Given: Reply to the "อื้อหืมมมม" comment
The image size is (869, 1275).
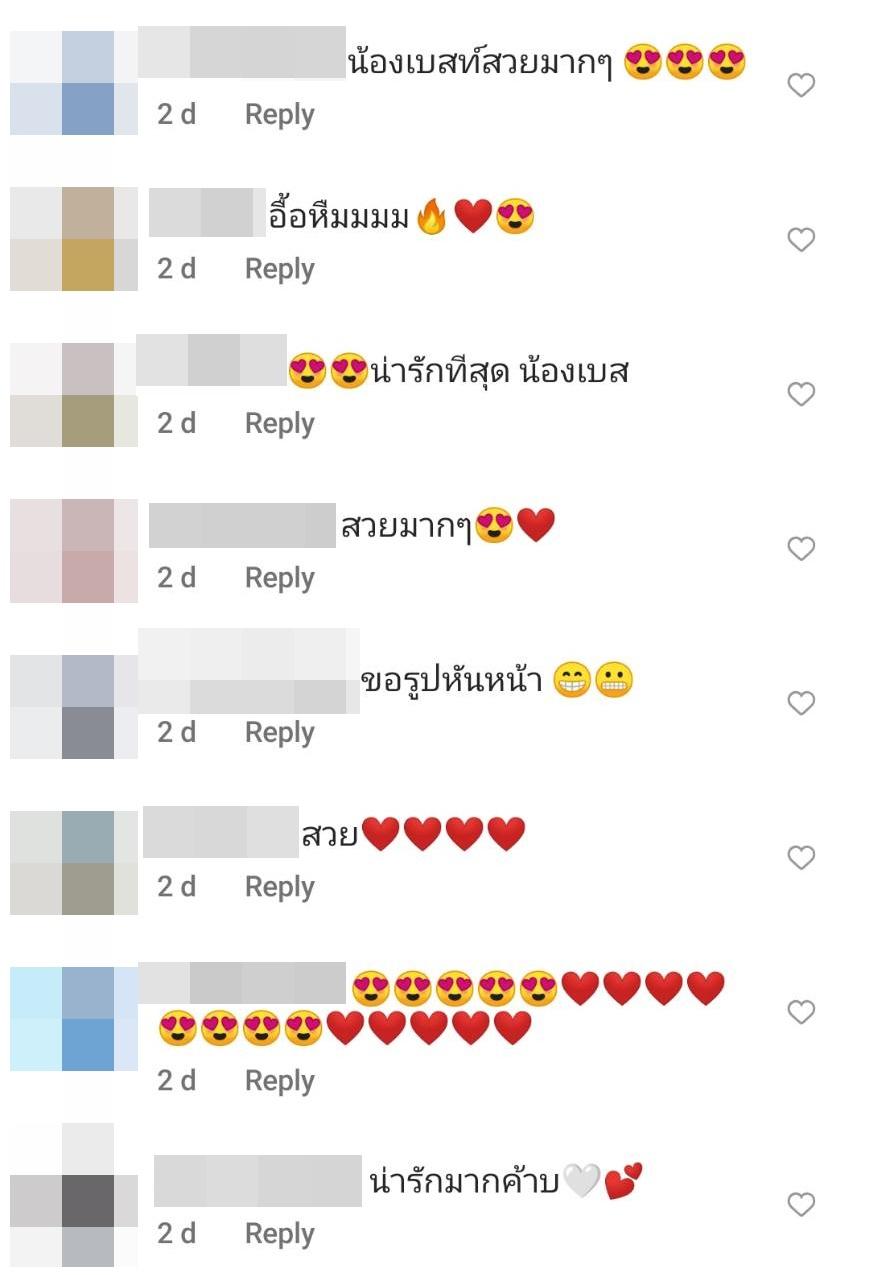Looking at the screenshot, I should click(280, 269).
